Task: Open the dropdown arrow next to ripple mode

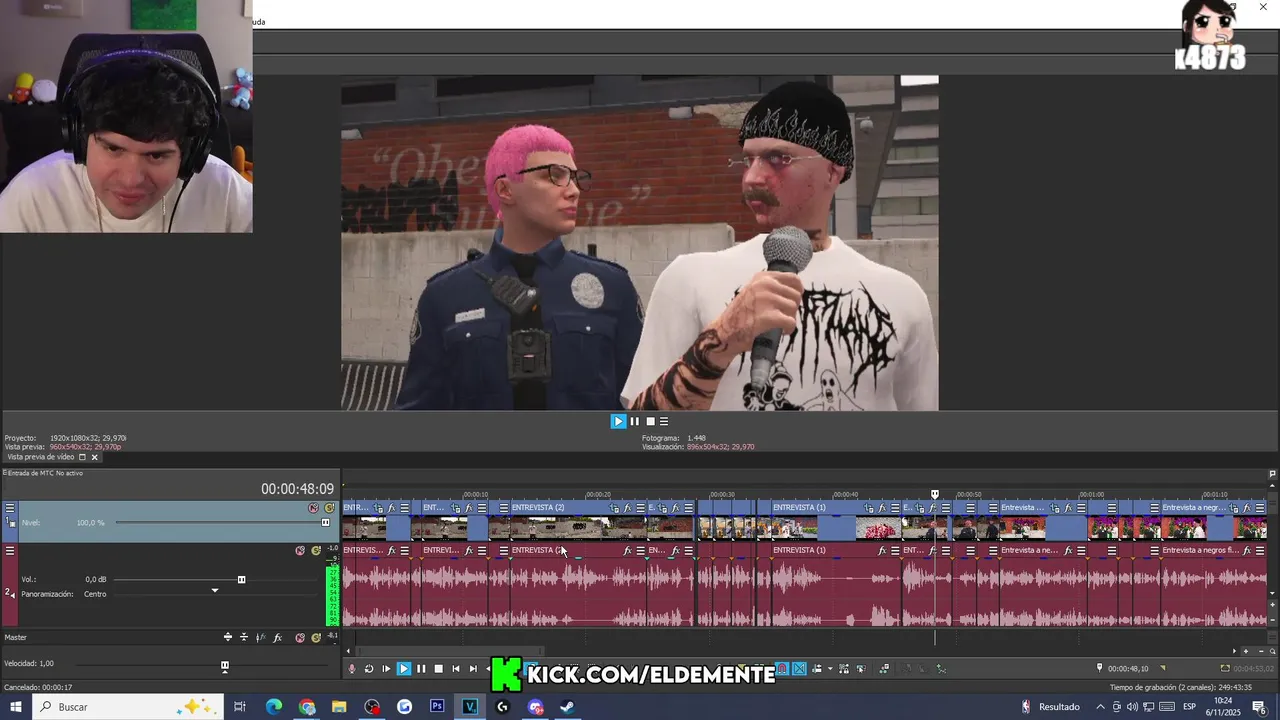Action: tap(830, 669)
